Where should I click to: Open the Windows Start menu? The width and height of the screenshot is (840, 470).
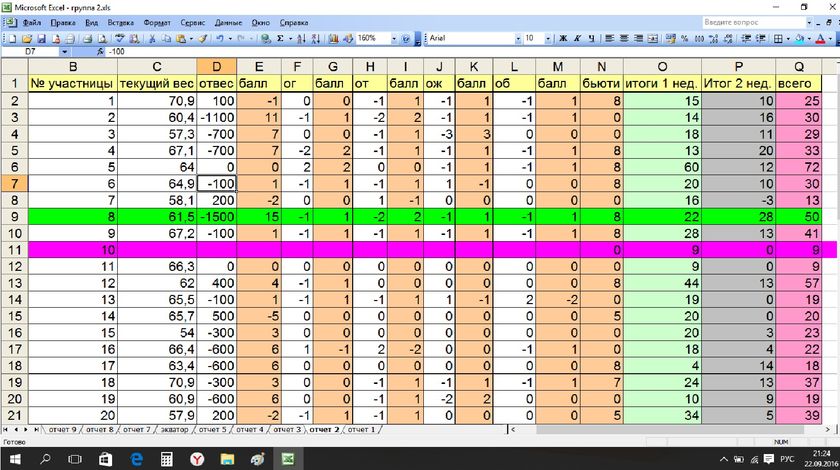point(15,459)
